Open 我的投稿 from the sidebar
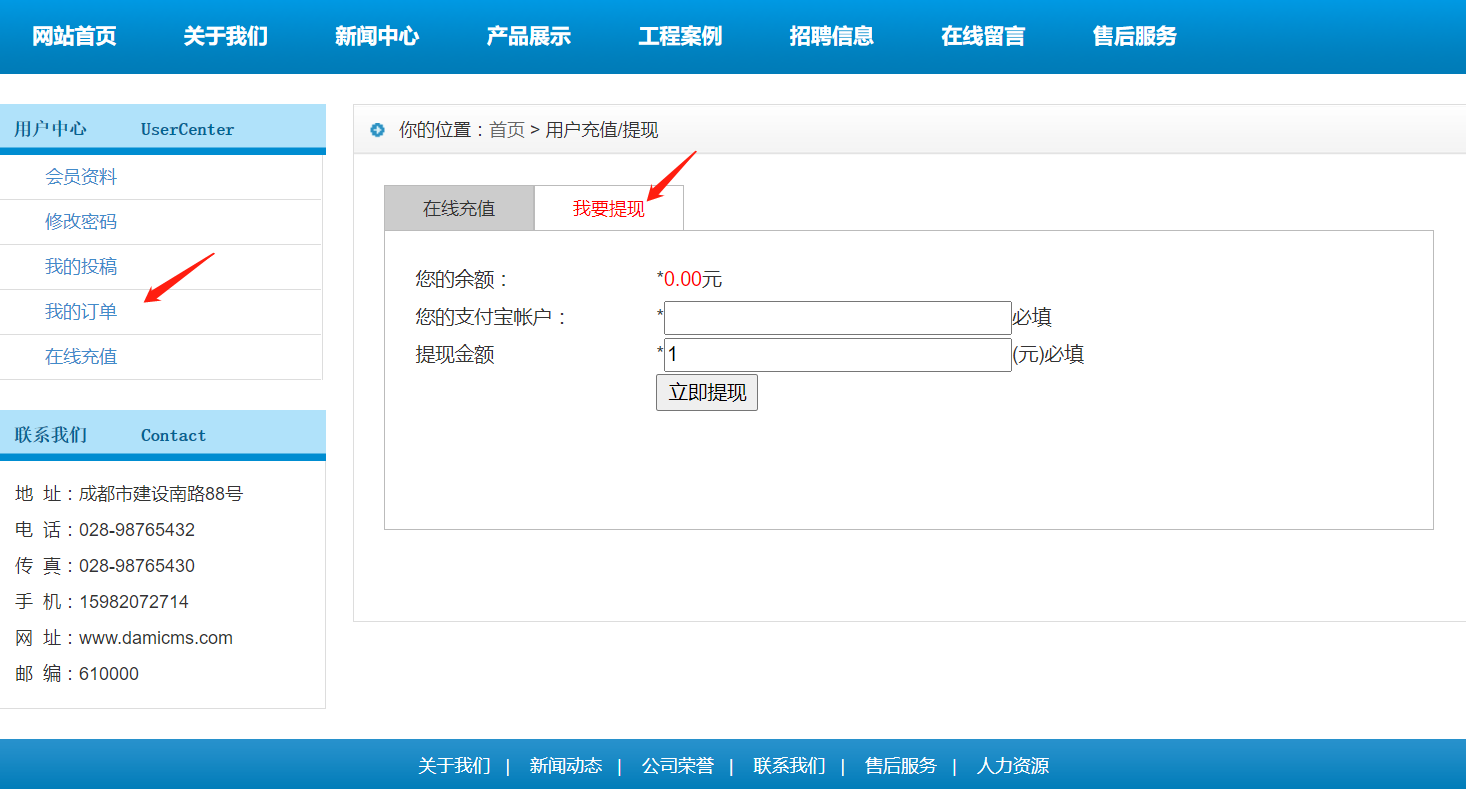 pyautogui.click(x=81, y=266)
